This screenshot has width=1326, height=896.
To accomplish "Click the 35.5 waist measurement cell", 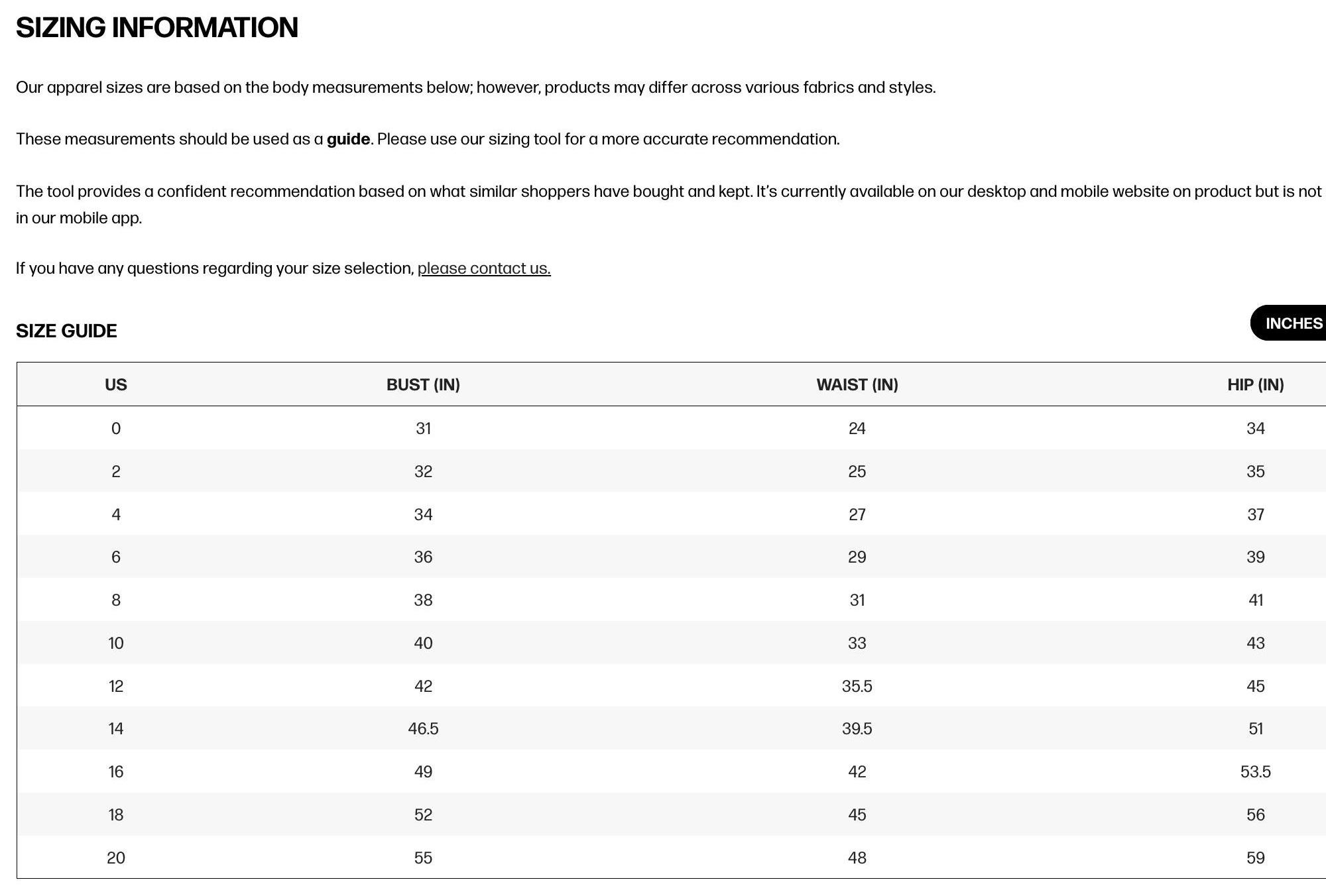I will tap(857, 686).
